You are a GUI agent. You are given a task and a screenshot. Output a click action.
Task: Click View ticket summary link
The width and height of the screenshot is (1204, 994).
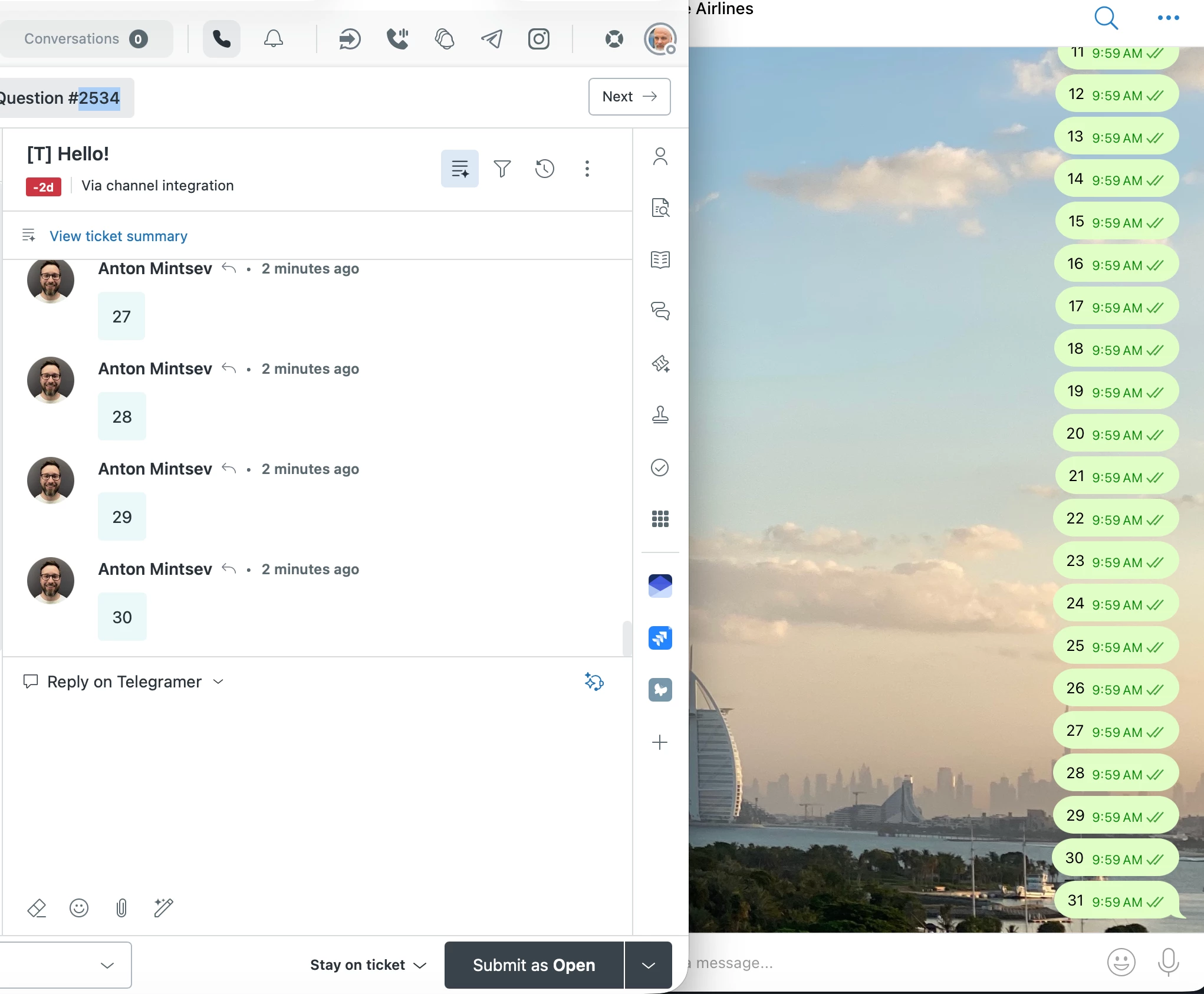pos(118,236)
